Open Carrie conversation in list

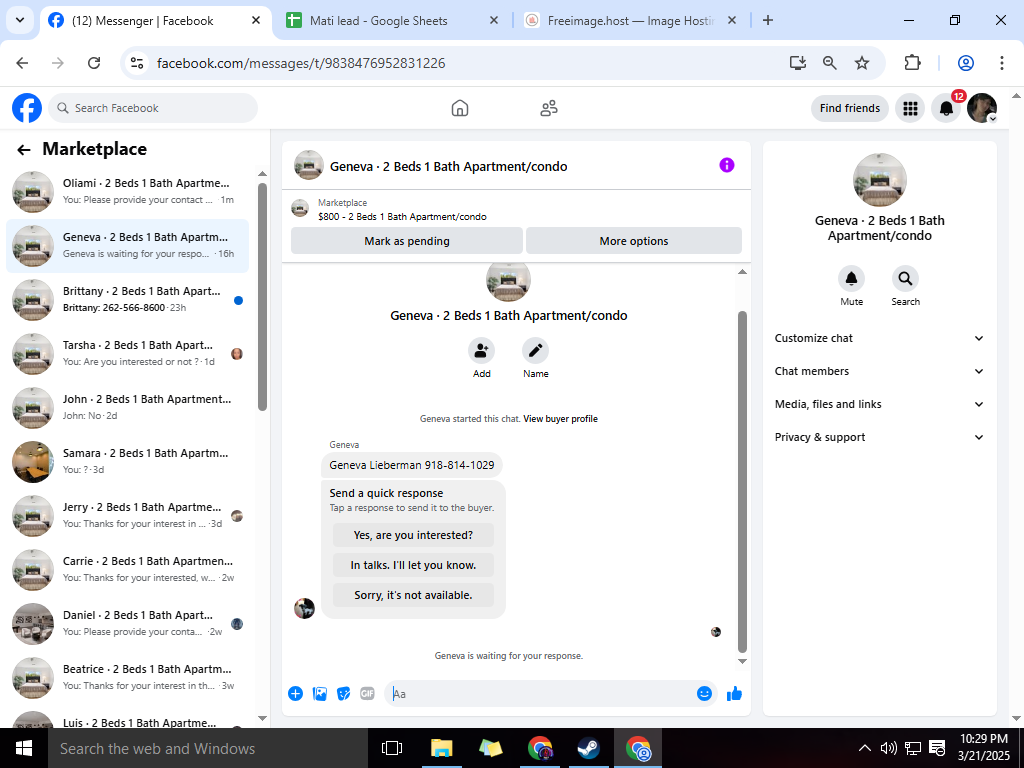[127, 569]
